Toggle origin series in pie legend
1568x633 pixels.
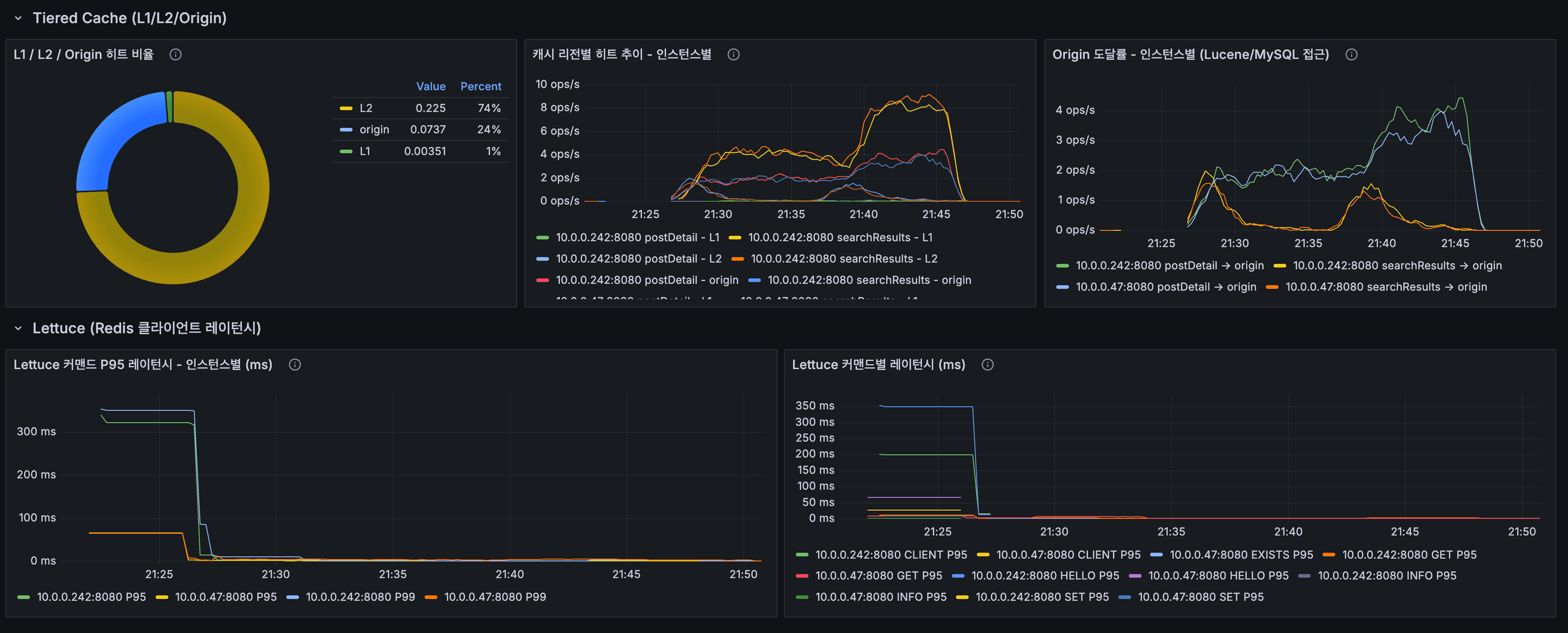click(374, 130)
